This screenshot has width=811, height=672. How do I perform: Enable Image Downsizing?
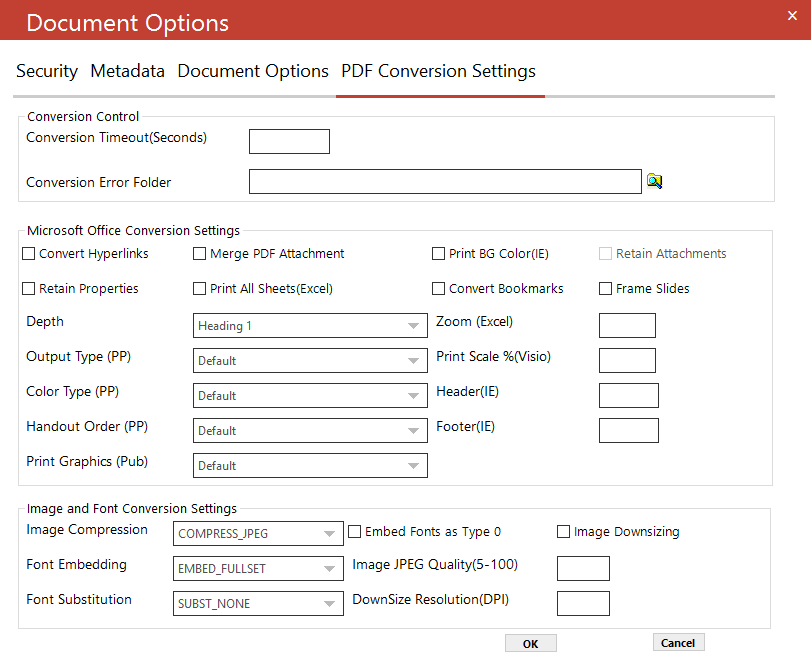(x=563, y=532)
